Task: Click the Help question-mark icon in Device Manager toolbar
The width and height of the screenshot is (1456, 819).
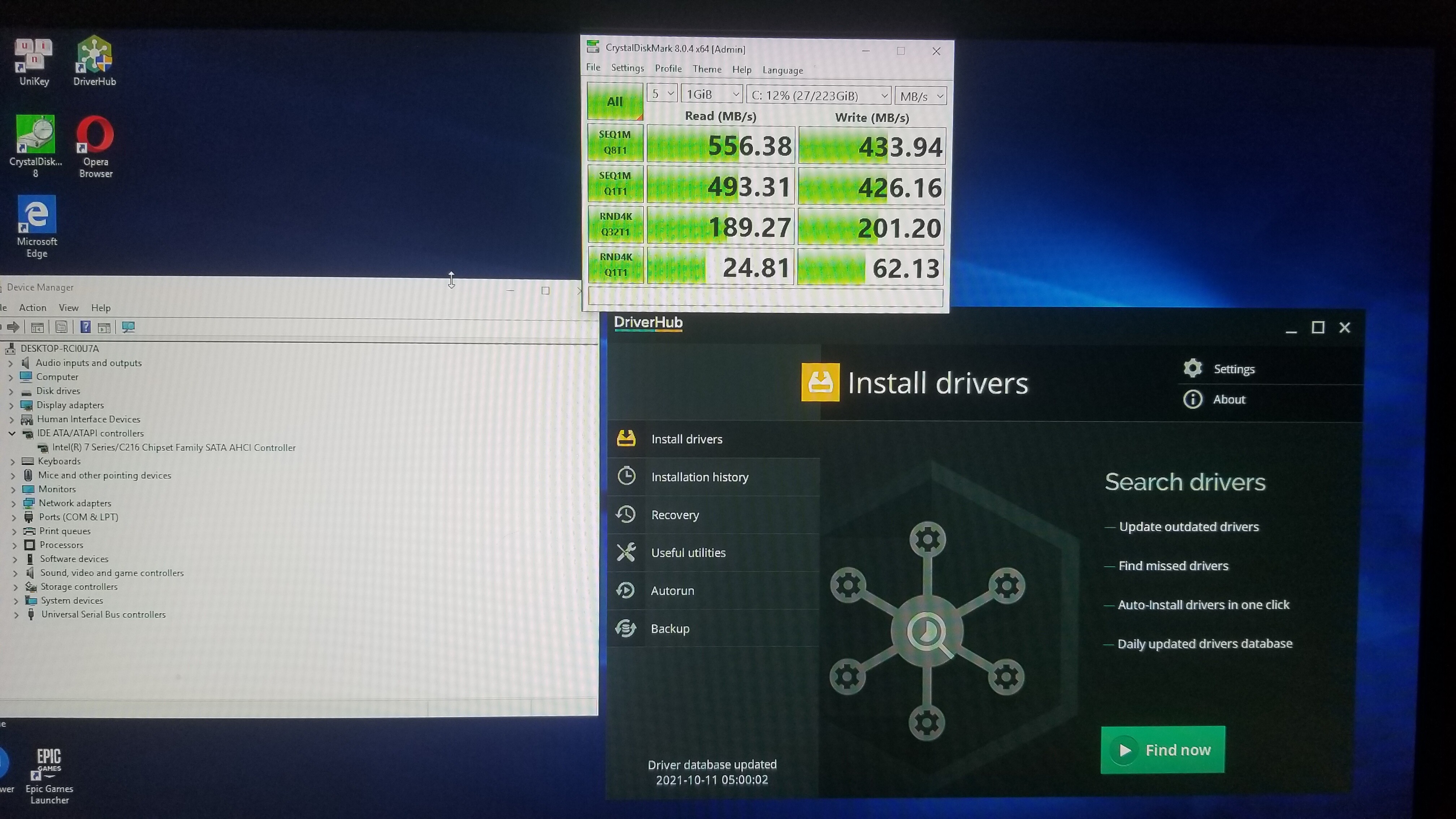Action: pos(85,327)
